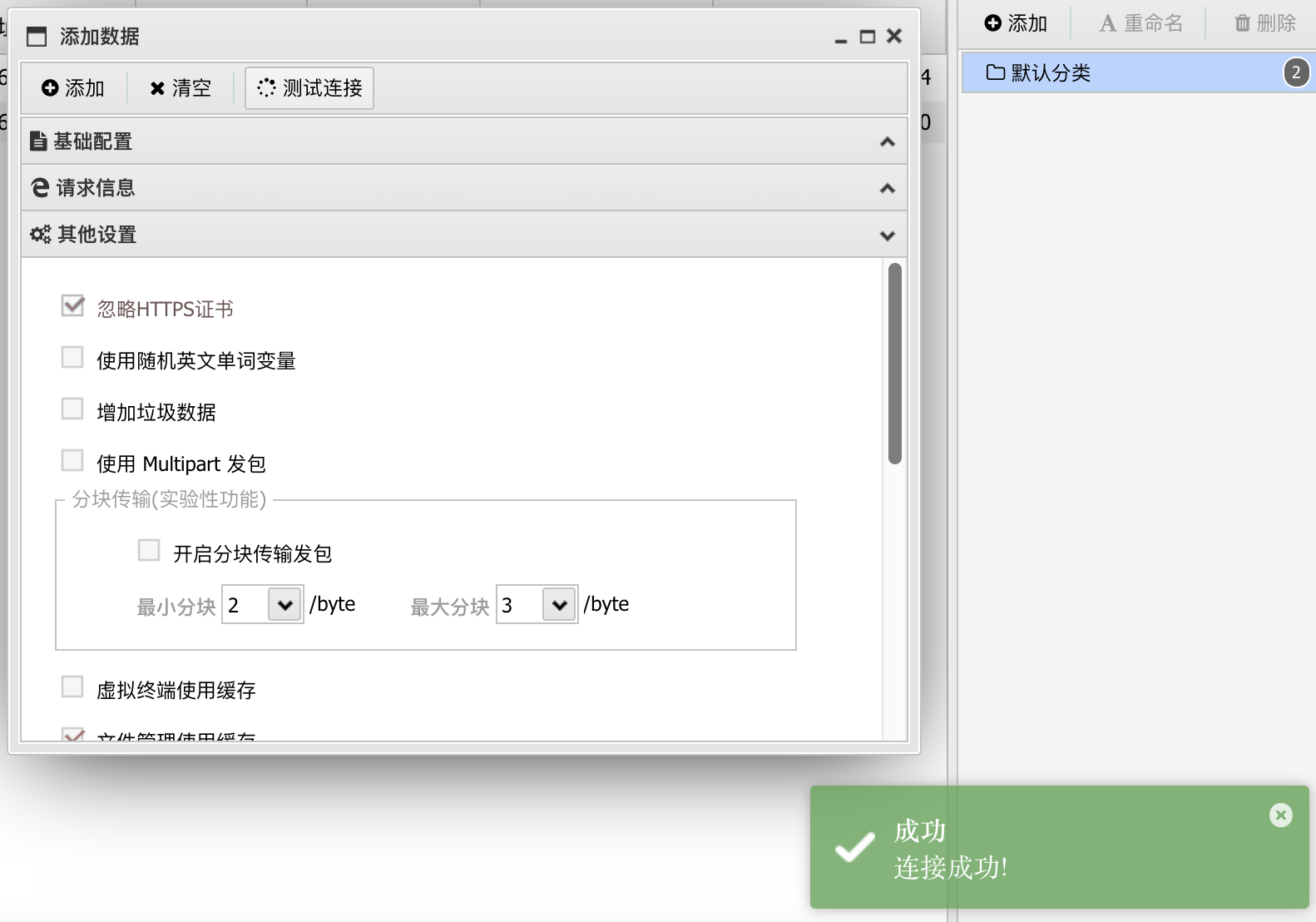Click the dialog's vertical scrollbar
This screenshot has width=1316, height=922.
895,364
